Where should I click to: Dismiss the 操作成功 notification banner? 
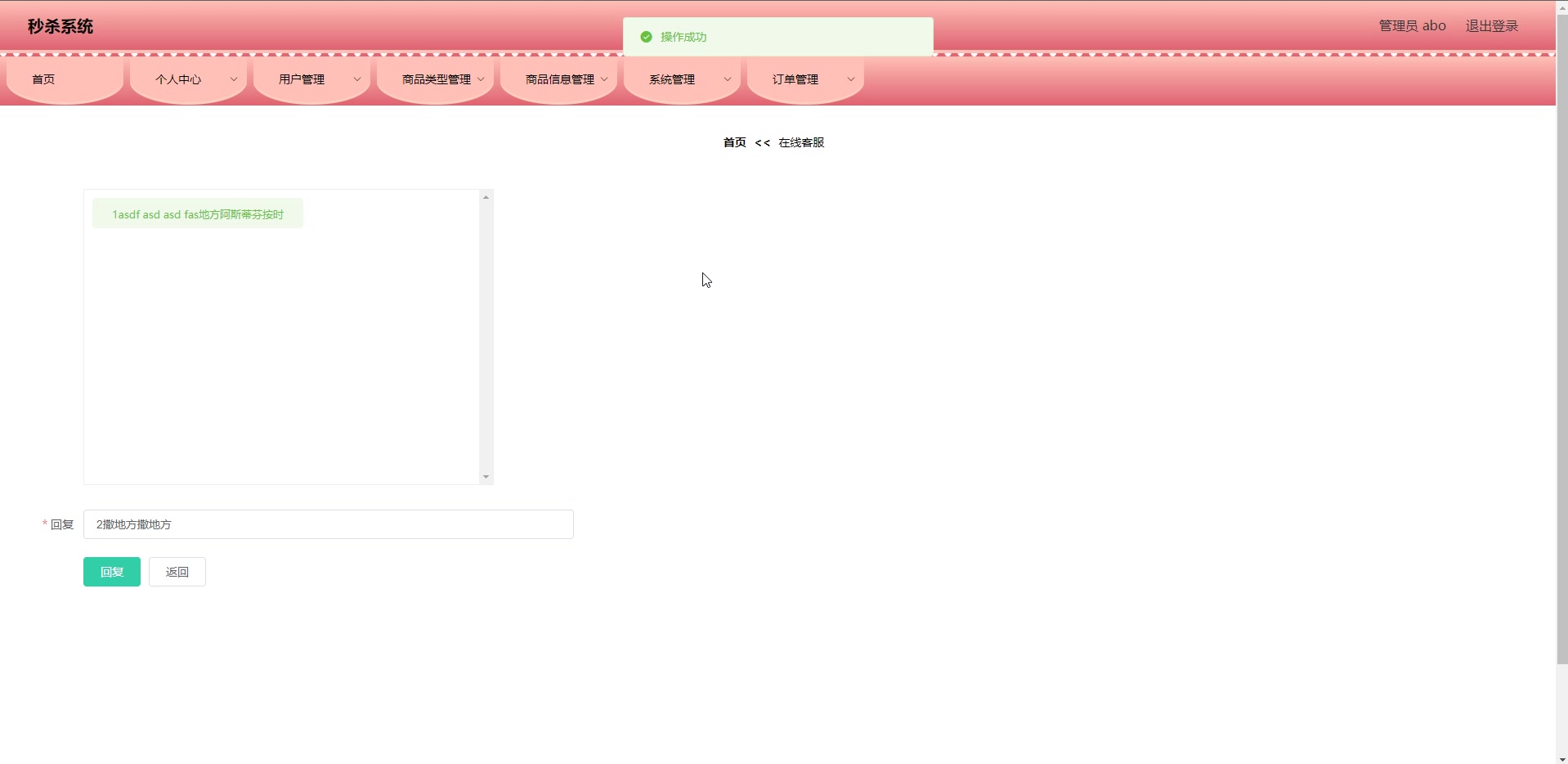(777, 36)
